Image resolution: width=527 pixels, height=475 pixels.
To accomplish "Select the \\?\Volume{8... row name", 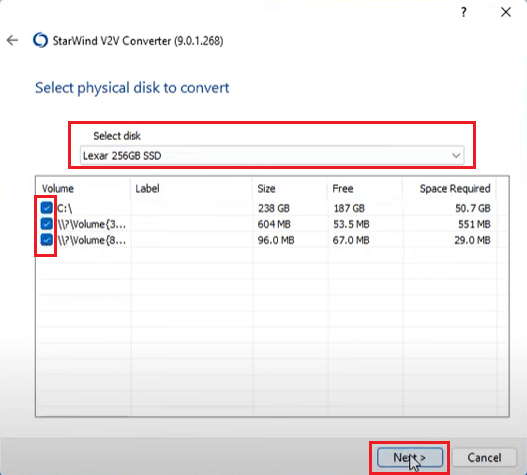I will (92, 240).
